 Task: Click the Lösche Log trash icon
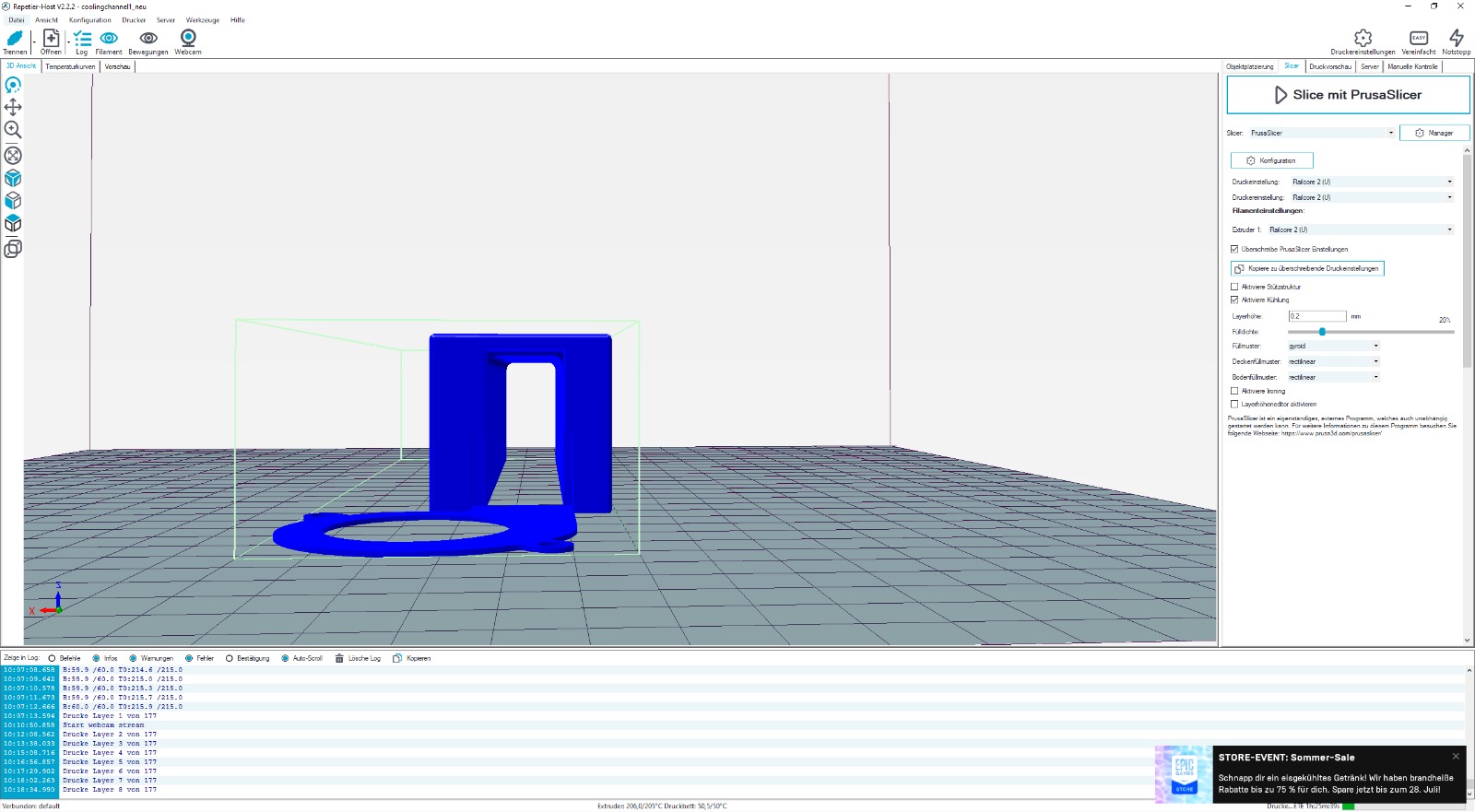(339, 658)
